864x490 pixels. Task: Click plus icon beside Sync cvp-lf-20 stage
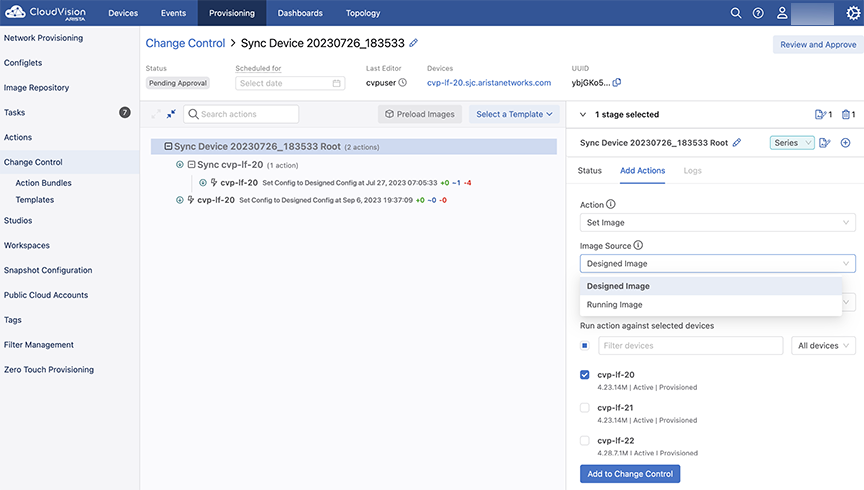point(180,165)
